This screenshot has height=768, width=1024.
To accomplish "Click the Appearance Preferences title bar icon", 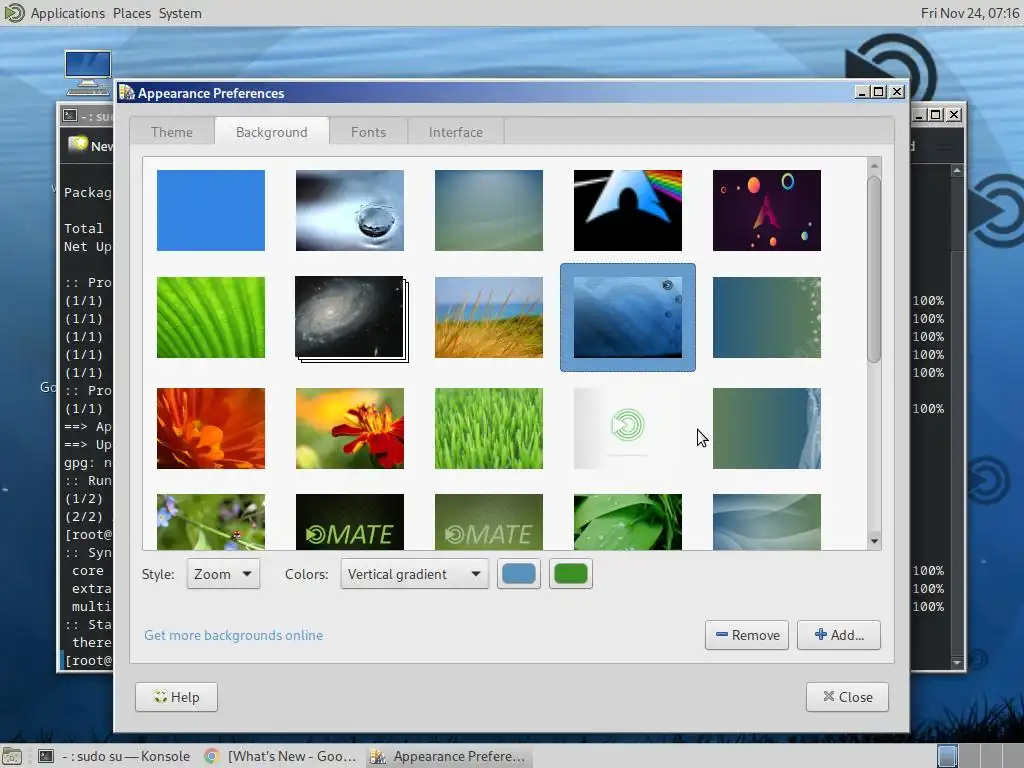I will tap(126, 93).
